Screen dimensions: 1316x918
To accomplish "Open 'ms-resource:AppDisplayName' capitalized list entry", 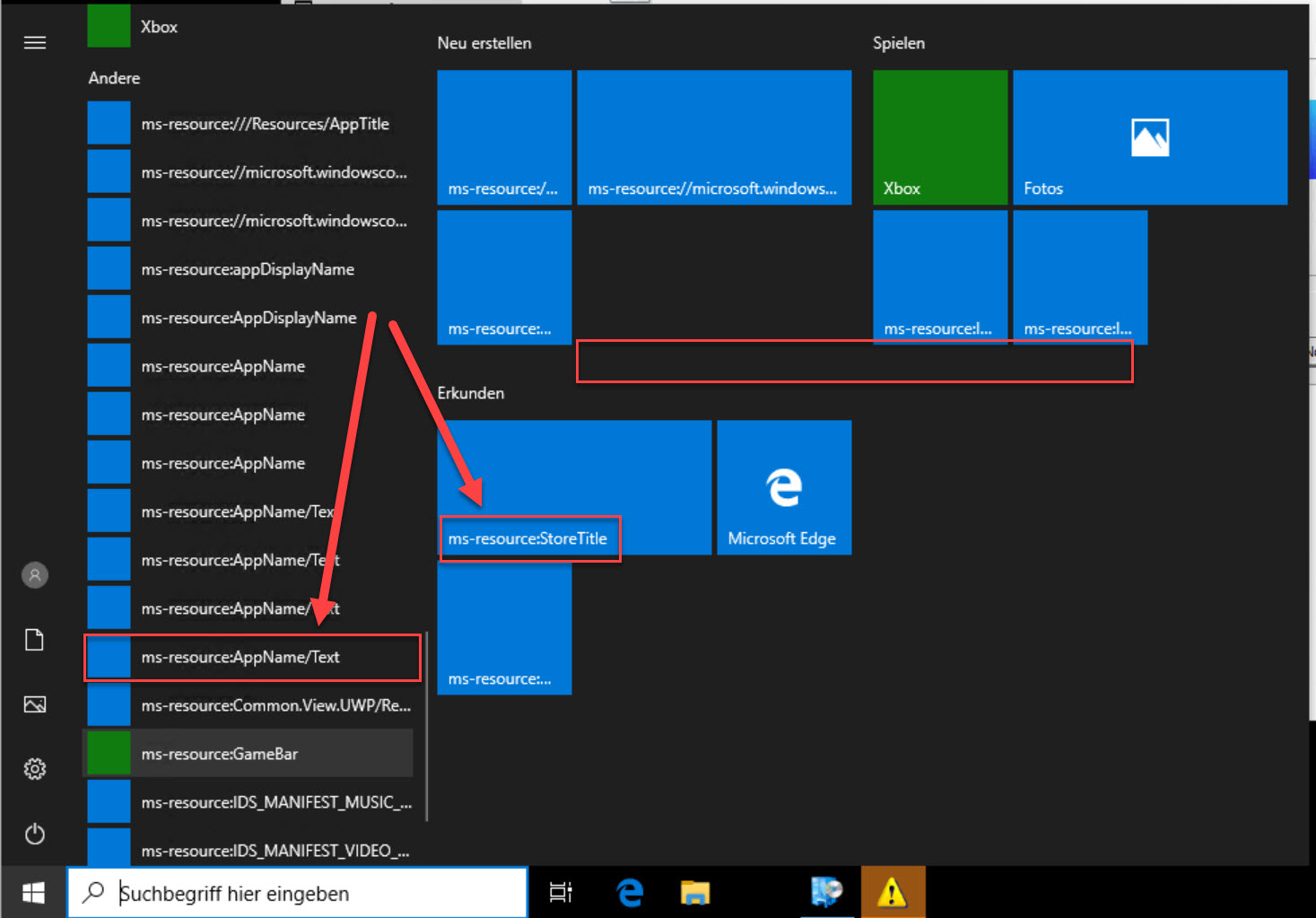I will pyautogui.click(x=249, y=318).
